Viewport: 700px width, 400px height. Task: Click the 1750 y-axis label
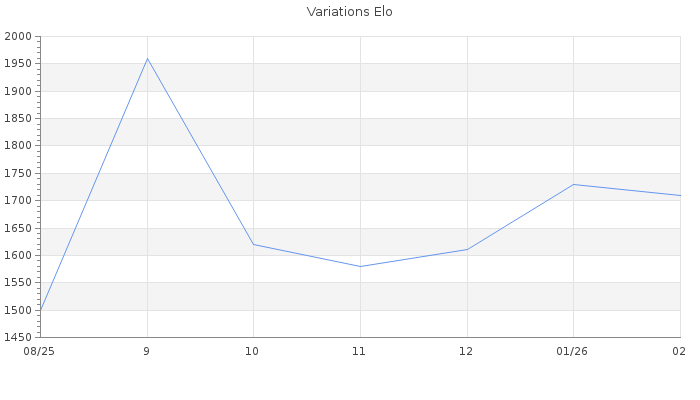(19, 173)
